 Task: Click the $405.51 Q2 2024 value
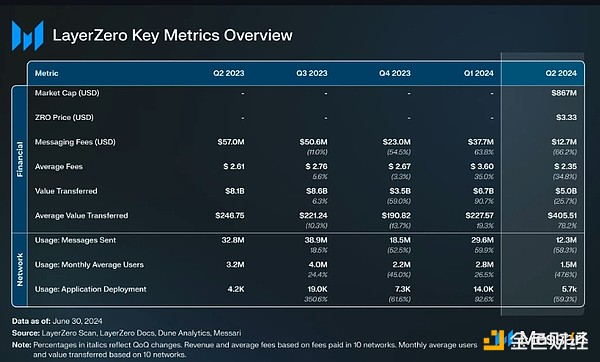(x=562, y=215)
